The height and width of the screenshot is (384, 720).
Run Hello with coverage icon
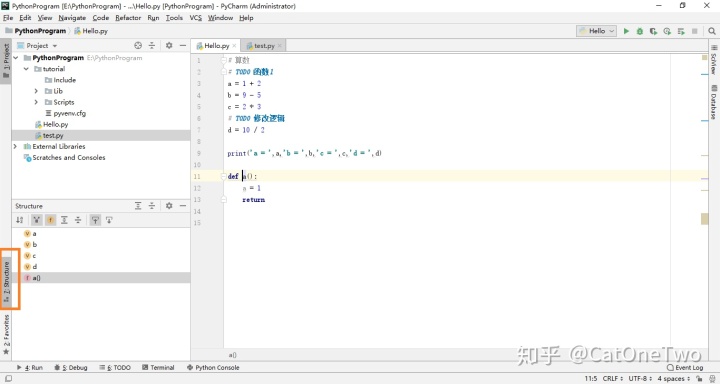pos(653,31)
